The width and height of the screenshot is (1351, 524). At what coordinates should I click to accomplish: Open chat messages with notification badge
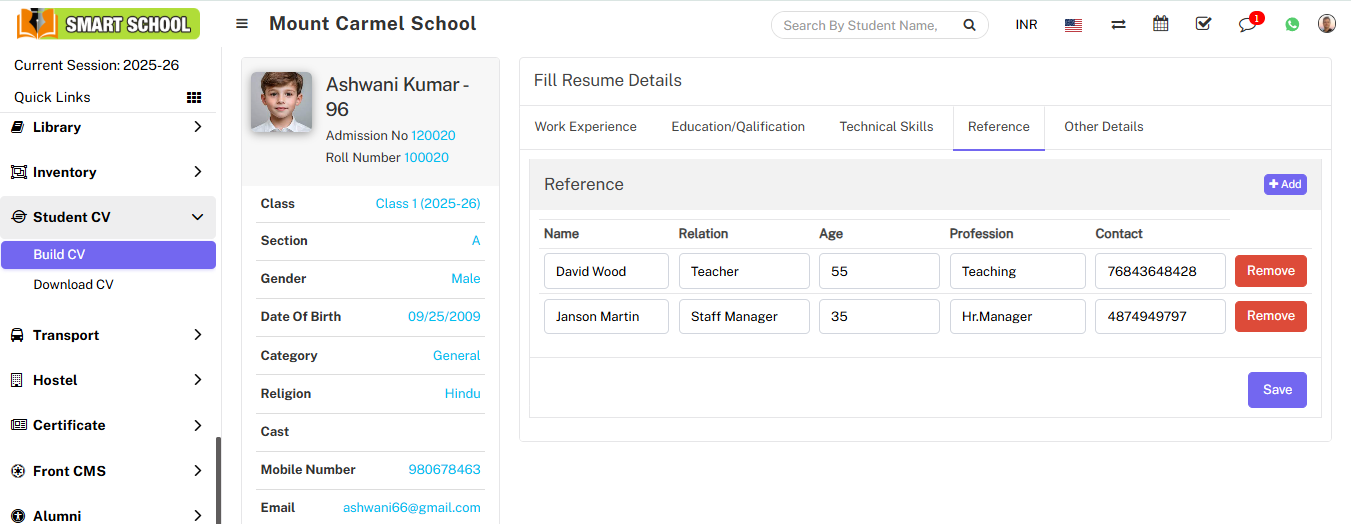point(1247,25)
